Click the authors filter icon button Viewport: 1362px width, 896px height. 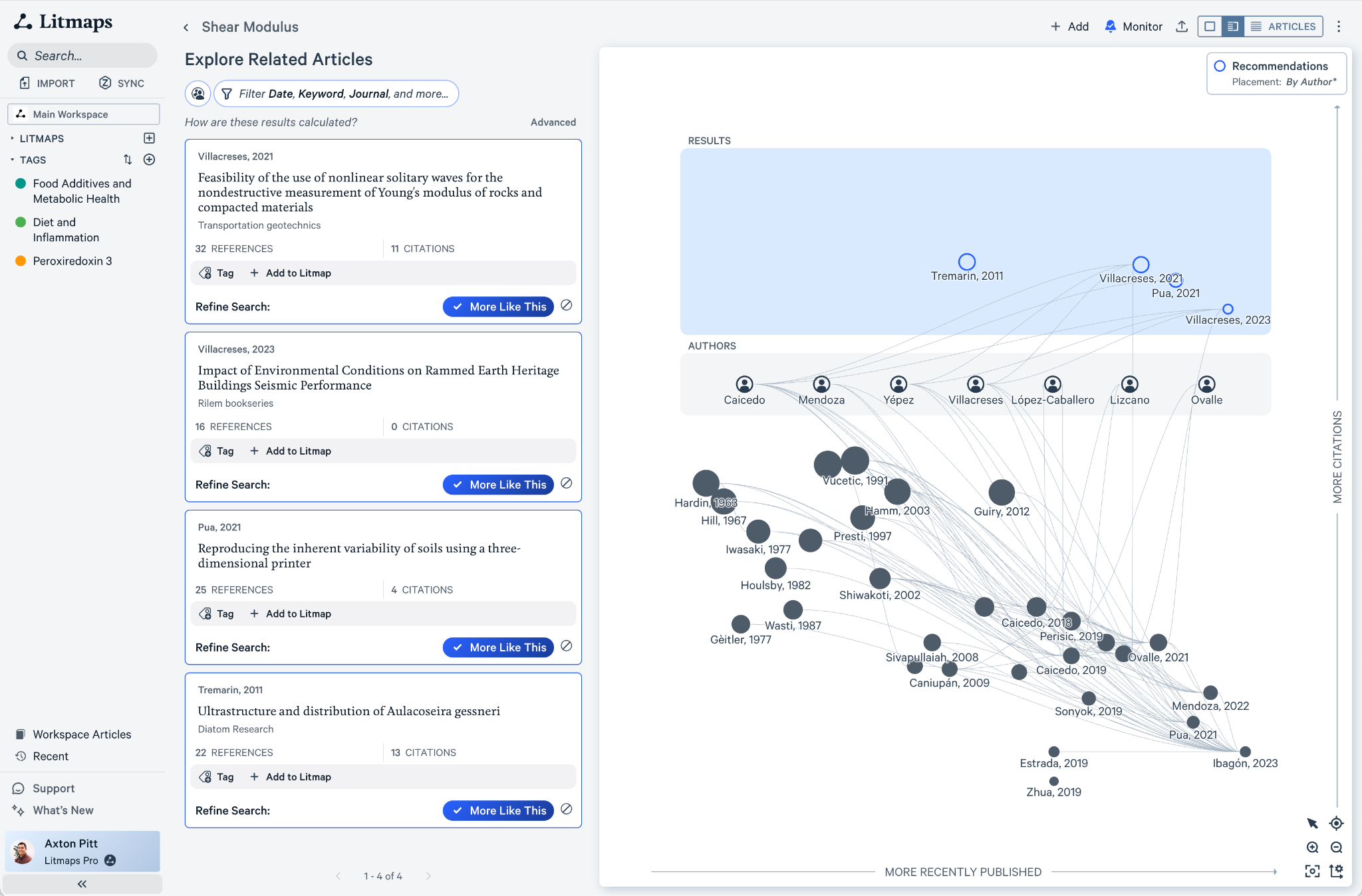click(198, 94)
